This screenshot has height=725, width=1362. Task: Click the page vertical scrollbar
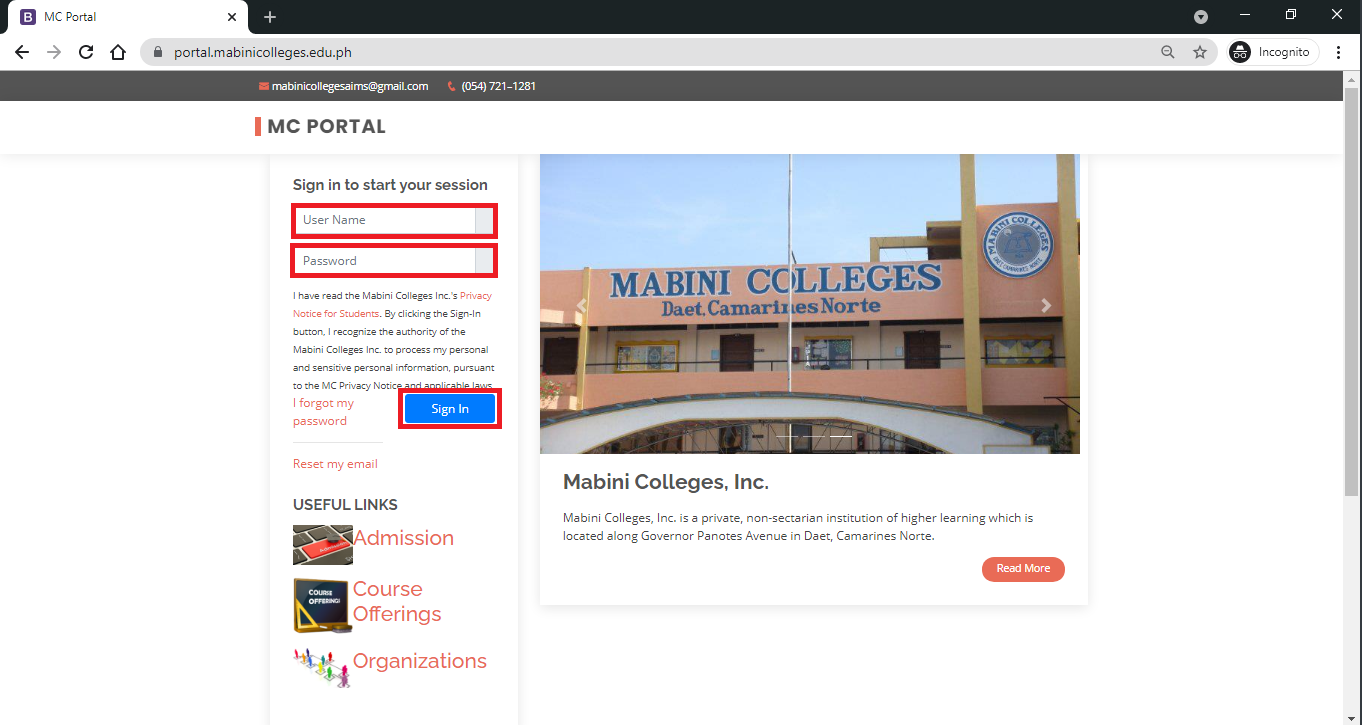(x=1352, y=300)
